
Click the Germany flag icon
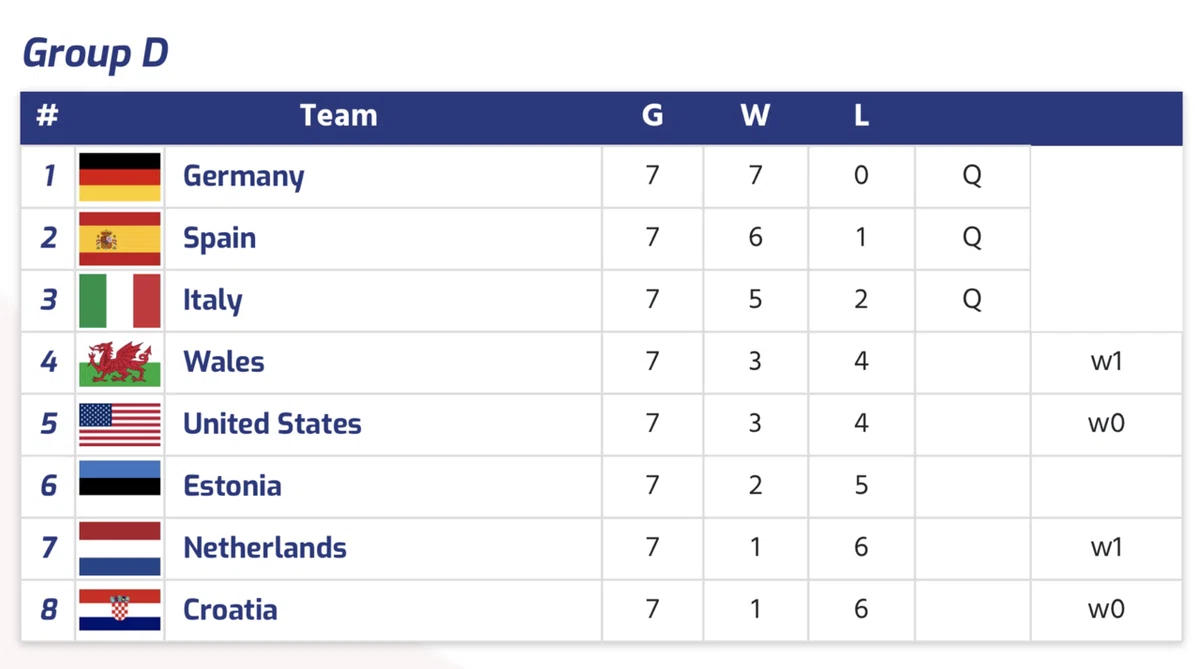(x=120, y=177)
